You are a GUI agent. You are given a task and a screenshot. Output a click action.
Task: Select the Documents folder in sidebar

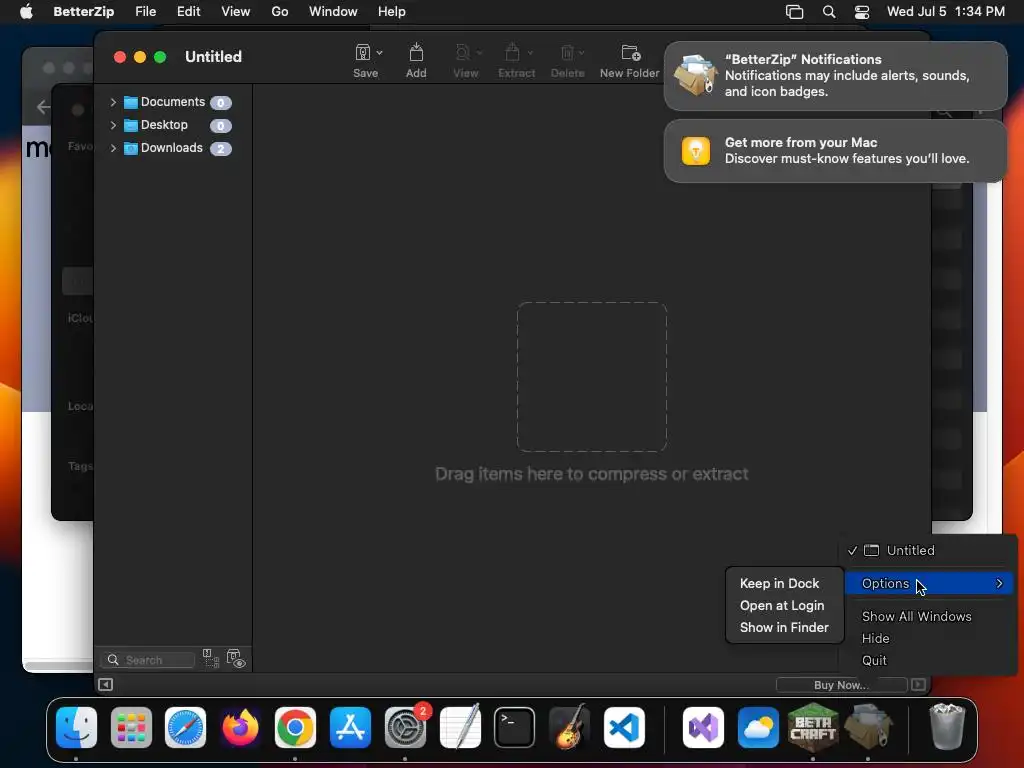(x=172, y=102)
